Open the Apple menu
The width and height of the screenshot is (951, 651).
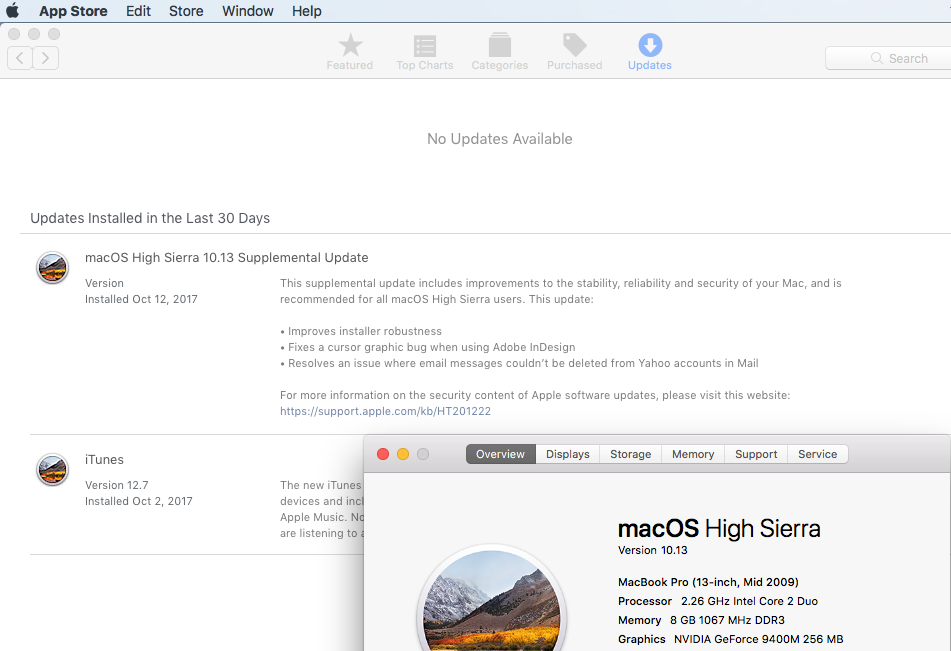(x=12, y=11)
